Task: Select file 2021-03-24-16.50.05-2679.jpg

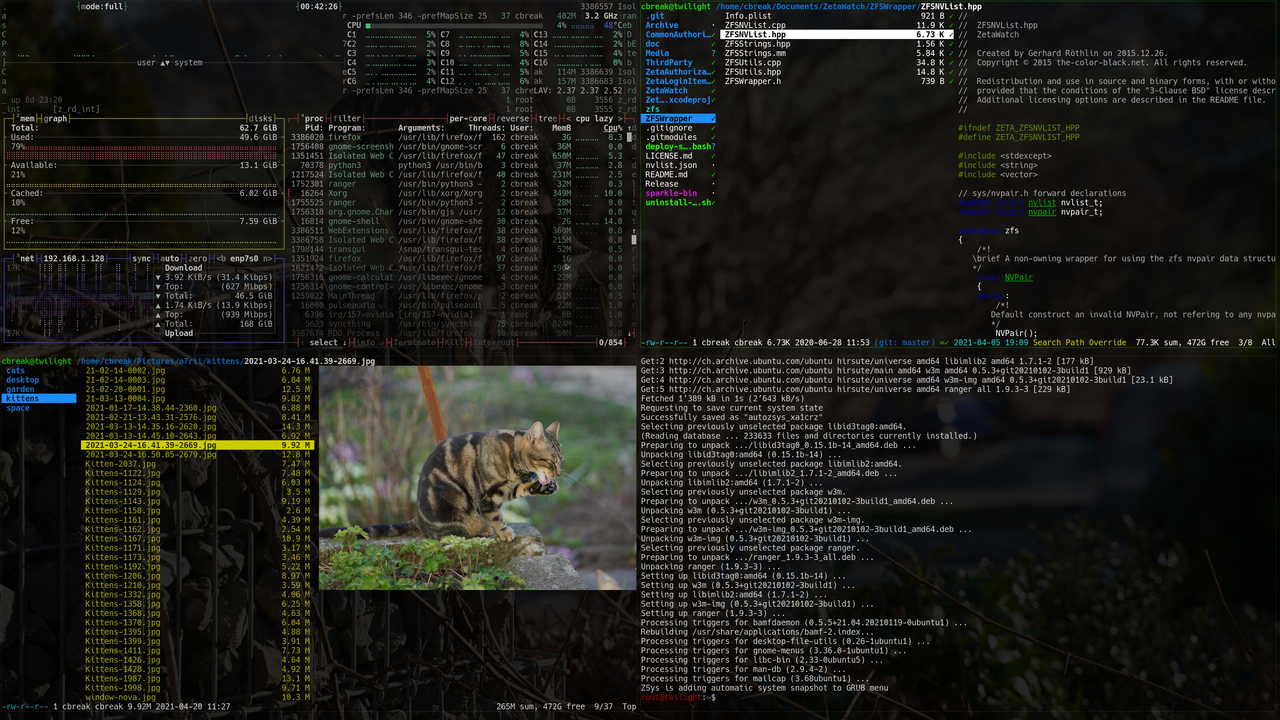Action: click(198, 455)
